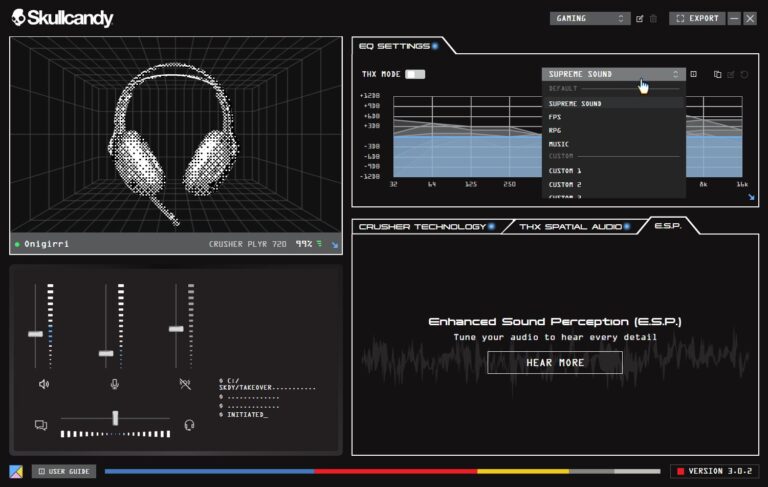The image size is (768, 487).
Task: Open the User Guide
Action: [x=64, y=471]
